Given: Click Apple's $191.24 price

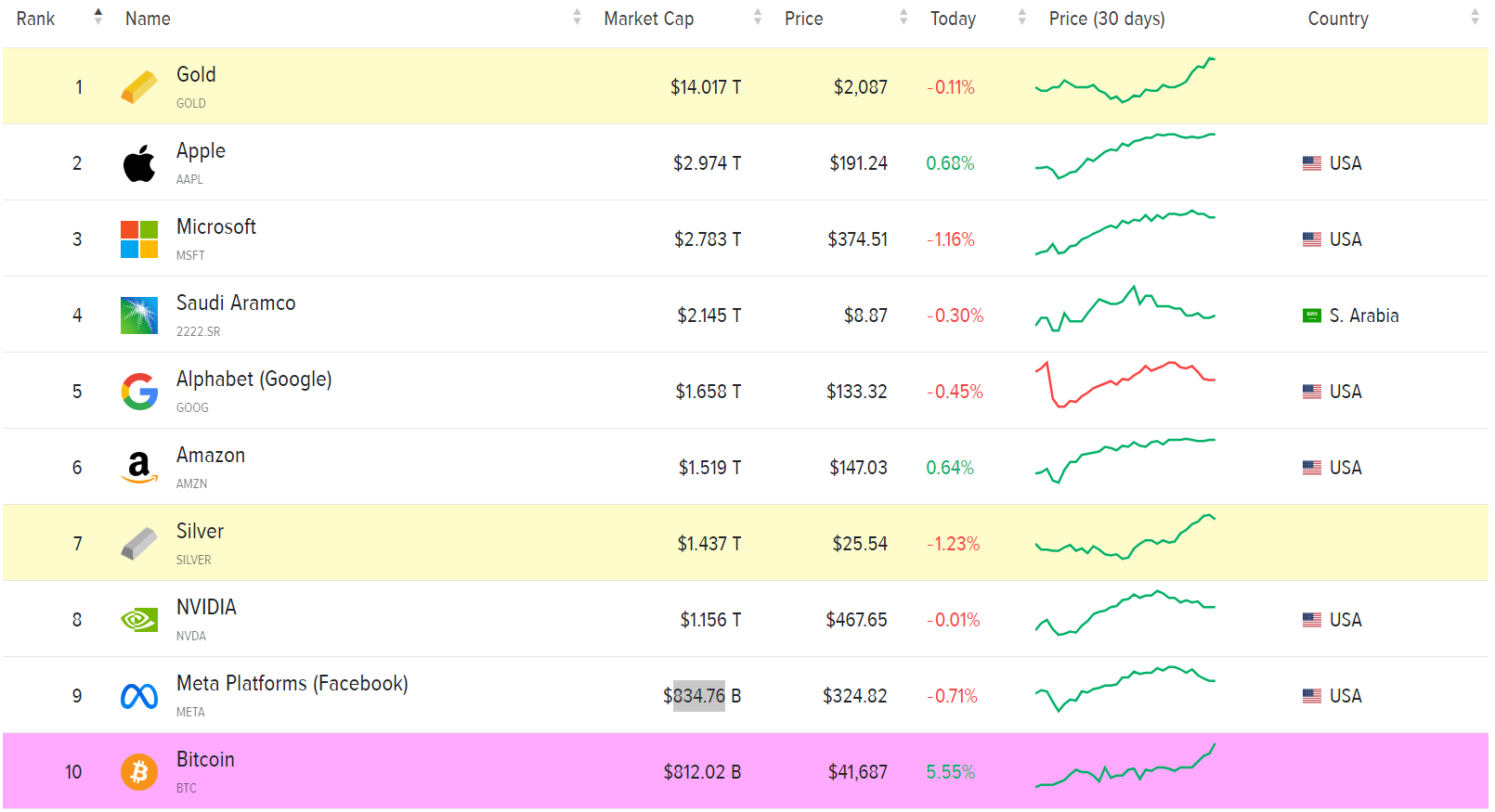Looking at the screenshot, I should [x=859, y=163].
